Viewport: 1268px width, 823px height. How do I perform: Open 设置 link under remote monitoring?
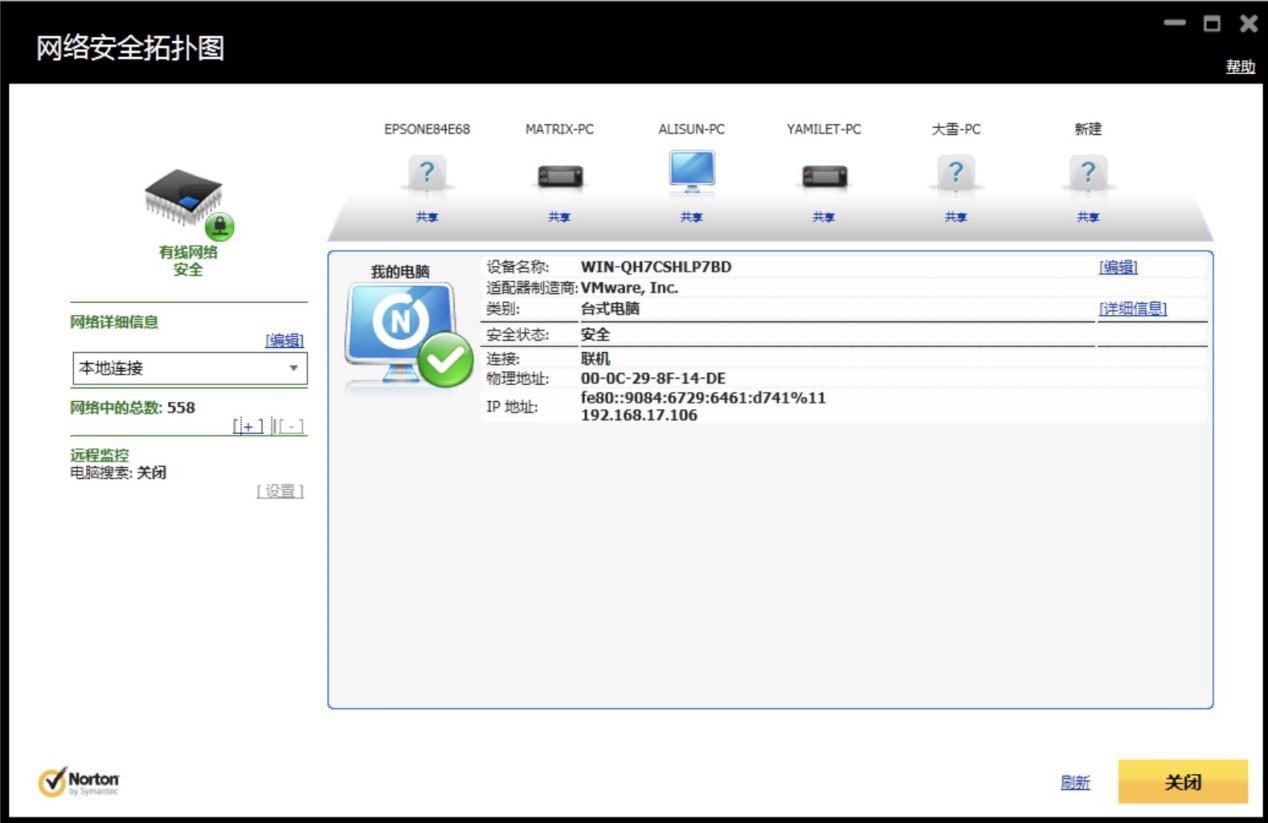point(281,491)
